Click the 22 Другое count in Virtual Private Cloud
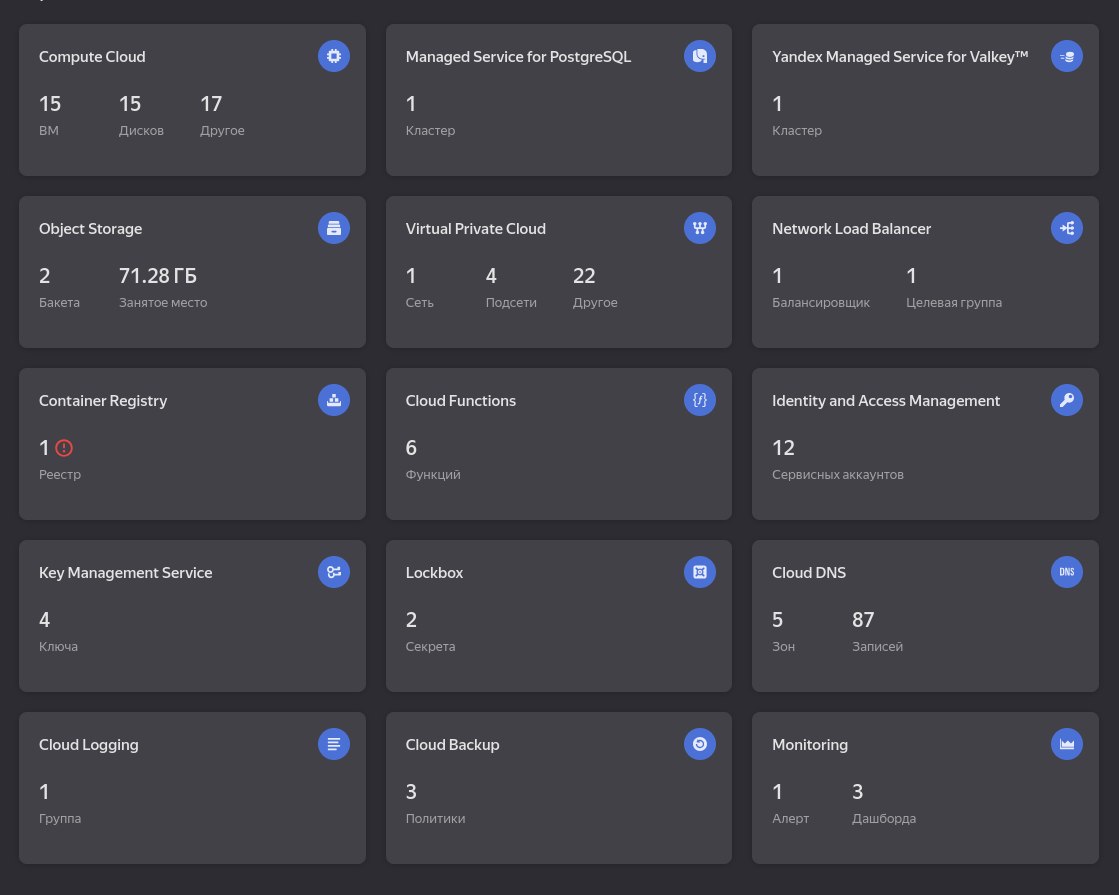Image resolution: width=1119 pixels, height=895 pixels. point(595,286)
